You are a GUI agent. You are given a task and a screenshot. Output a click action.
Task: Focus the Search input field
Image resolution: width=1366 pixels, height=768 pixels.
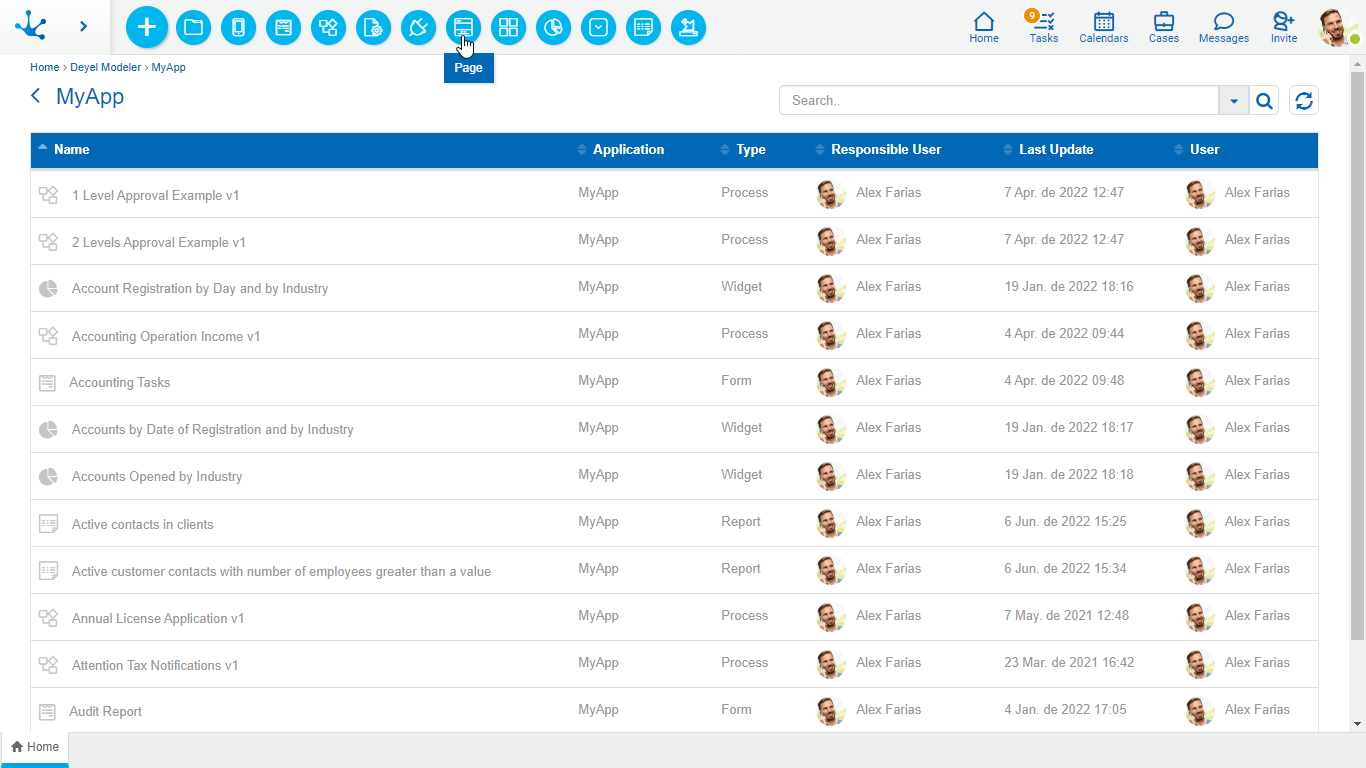click(x=999, y=100)
